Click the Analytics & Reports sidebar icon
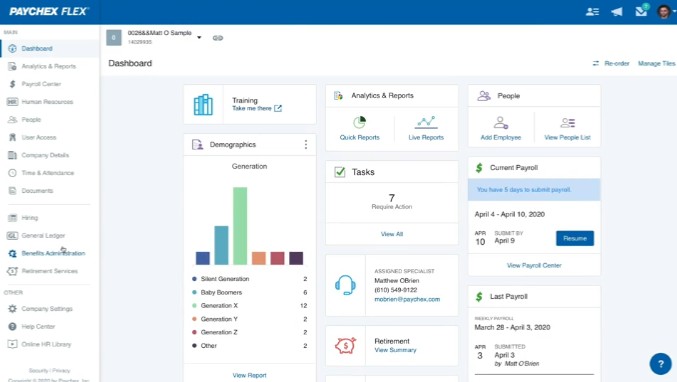Screen dimensions: 677x382 [x=12, y=66]
